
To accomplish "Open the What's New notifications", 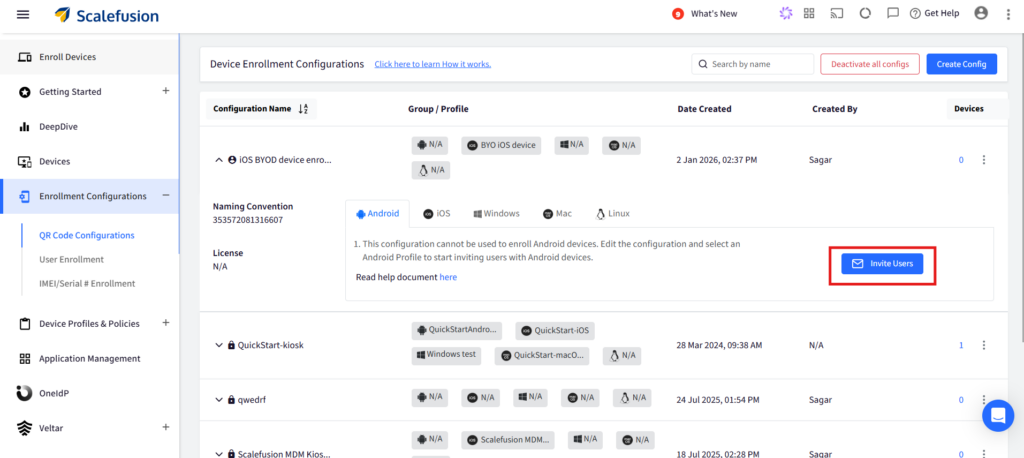I will (x=705, y=14).
